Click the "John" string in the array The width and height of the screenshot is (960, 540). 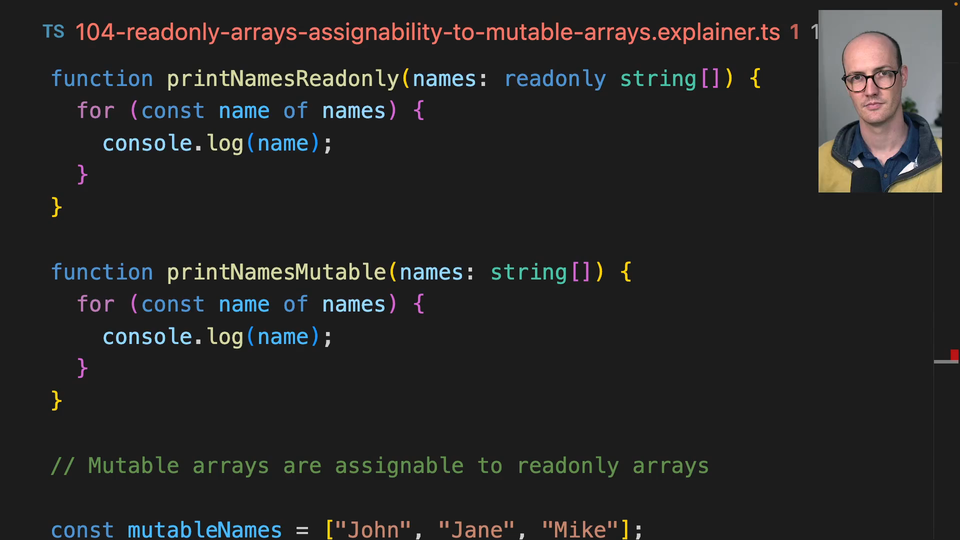click(x=372, y=529)
